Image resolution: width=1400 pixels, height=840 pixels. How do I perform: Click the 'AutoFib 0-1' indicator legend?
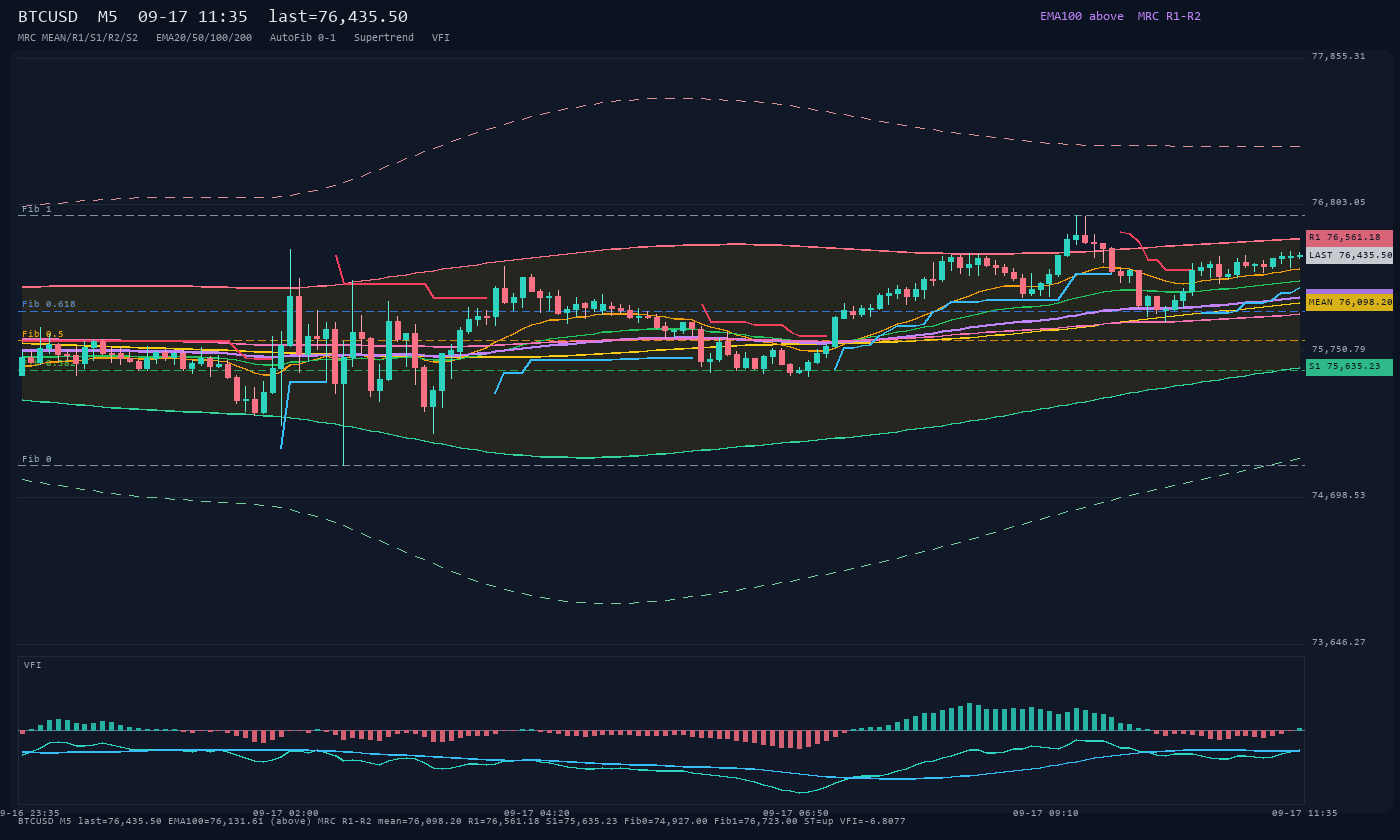tap(303, 38)
